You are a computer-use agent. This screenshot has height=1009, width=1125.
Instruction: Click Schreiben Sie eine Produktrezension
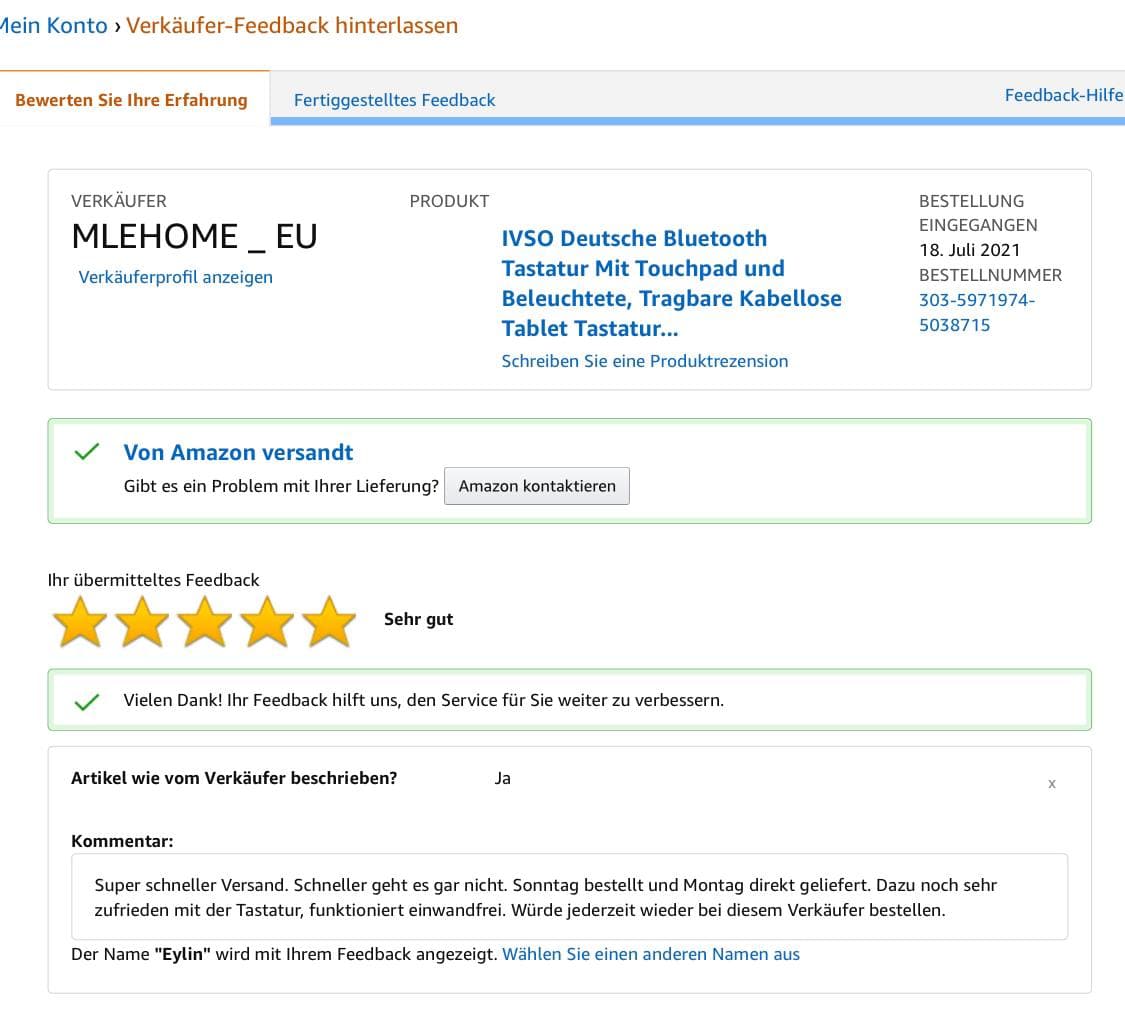(x=644, y=361)
